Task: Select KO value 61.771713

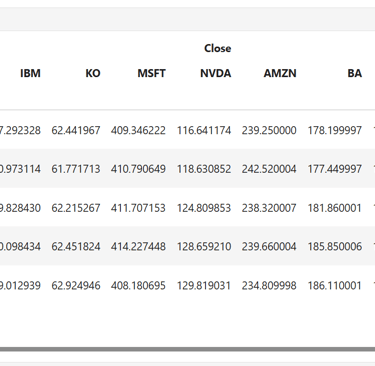Action: (76, 169)
